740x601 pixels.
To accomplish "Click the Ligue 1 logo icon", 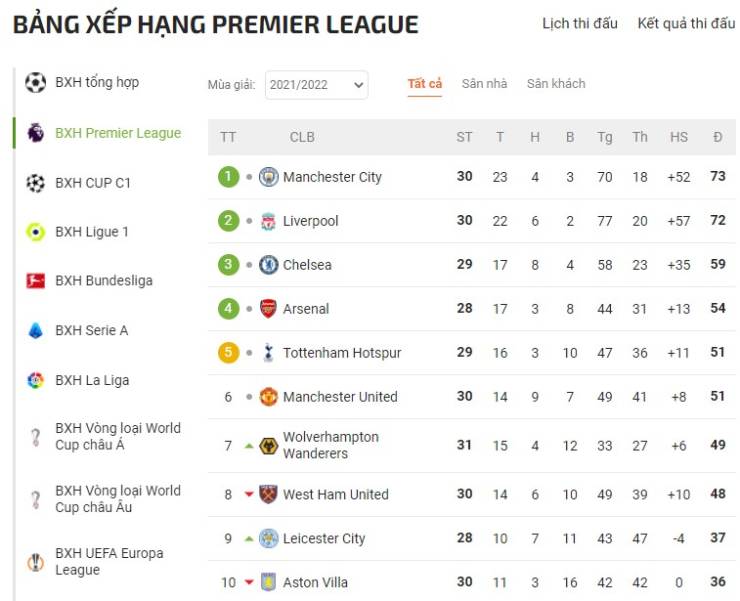I will click(x=36, y=232).
